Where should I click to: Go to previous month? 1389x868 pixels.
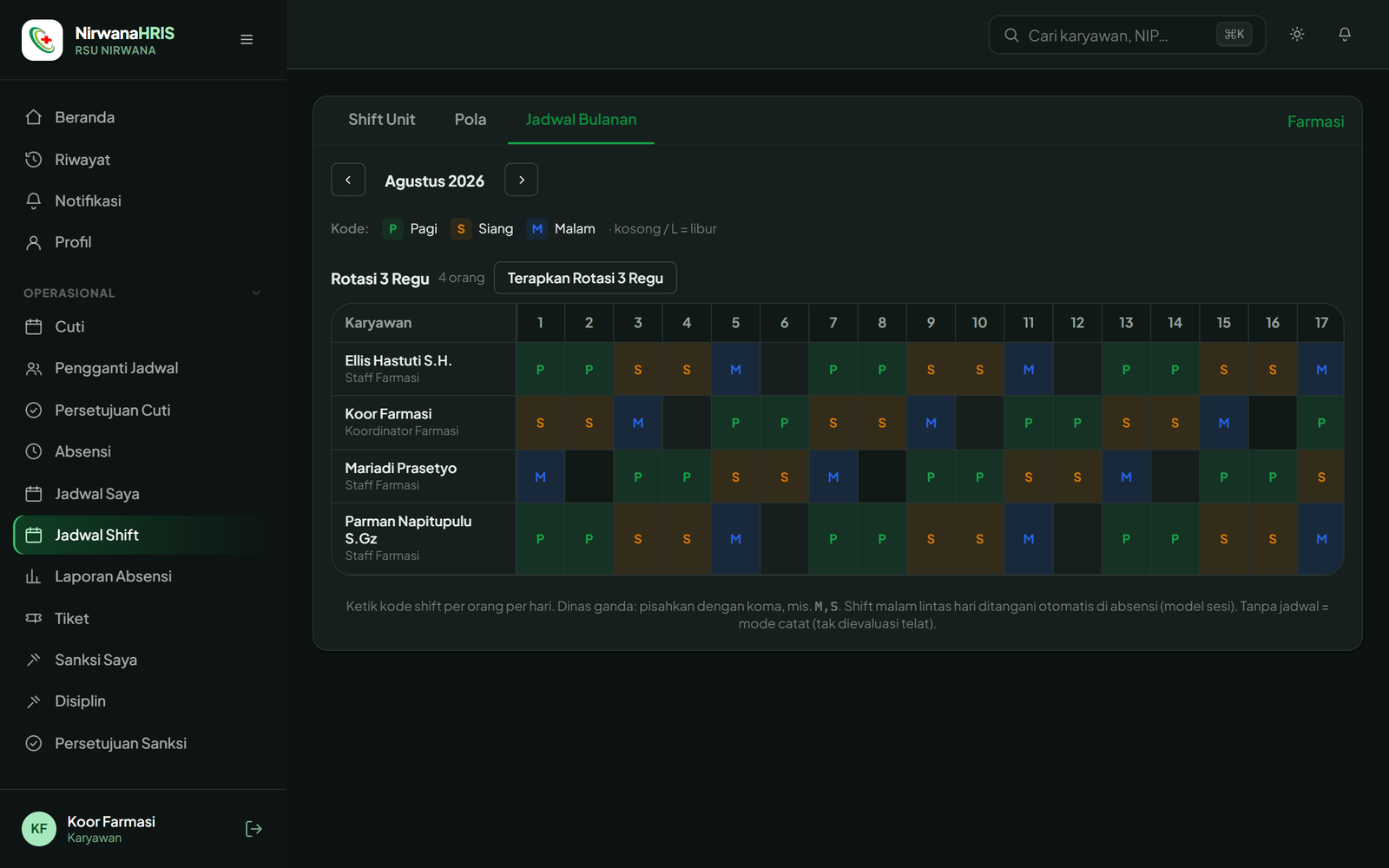pos(348,180)
